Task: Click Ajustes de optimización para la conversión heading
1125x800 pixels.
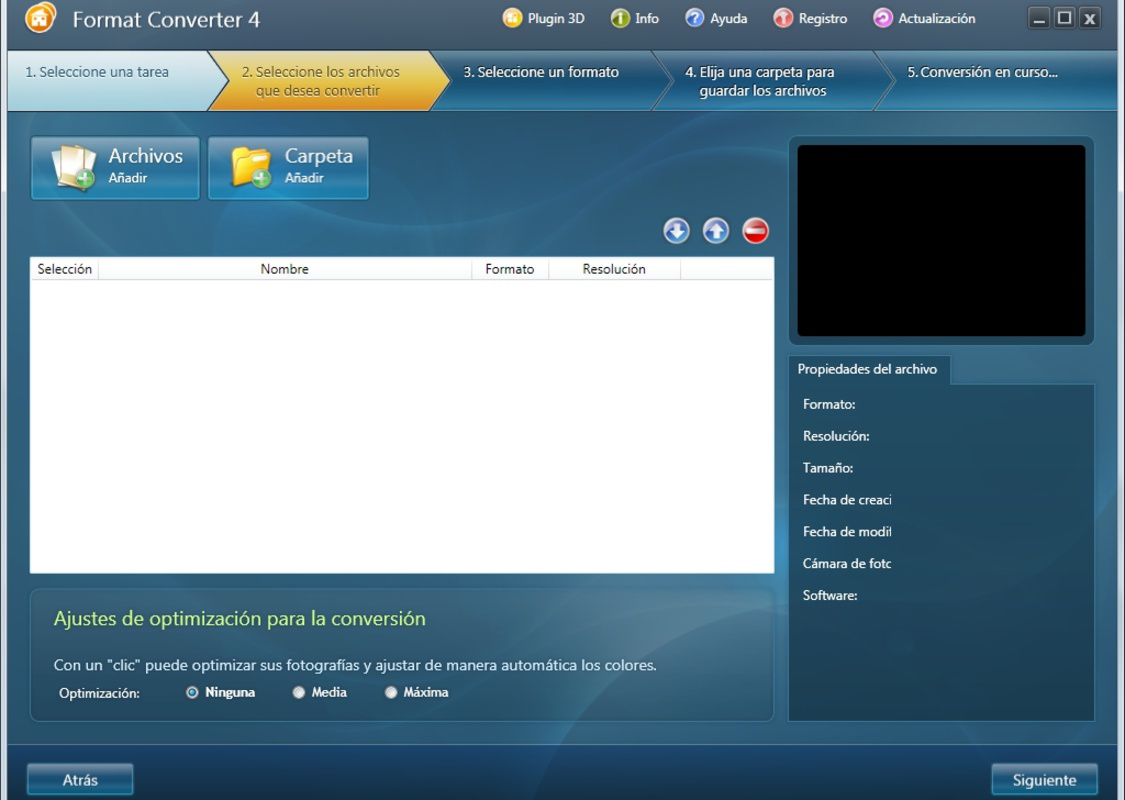Action: [240, 618]
